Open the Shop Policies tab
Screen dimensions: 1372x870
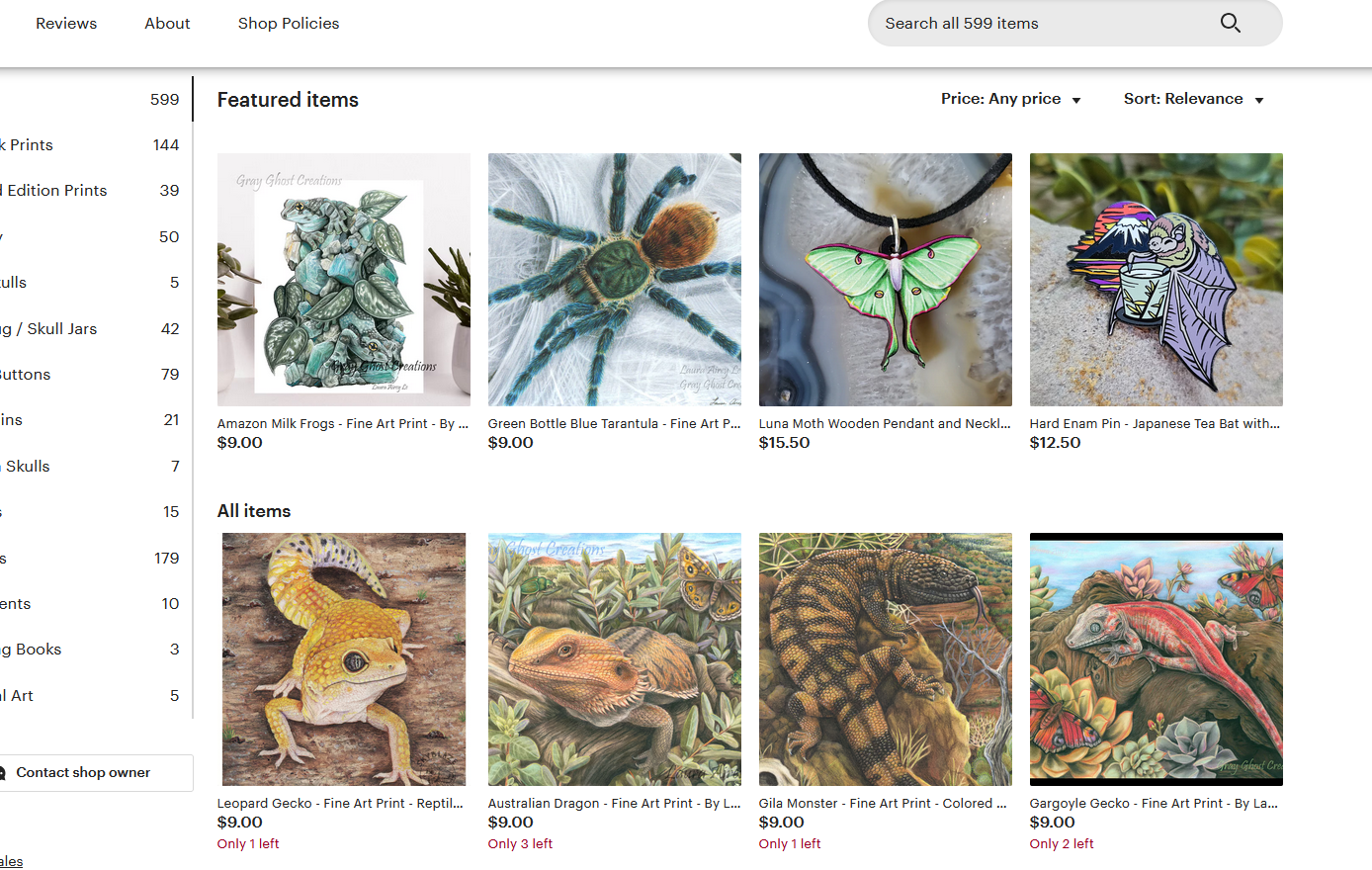[x=289, y=23]
